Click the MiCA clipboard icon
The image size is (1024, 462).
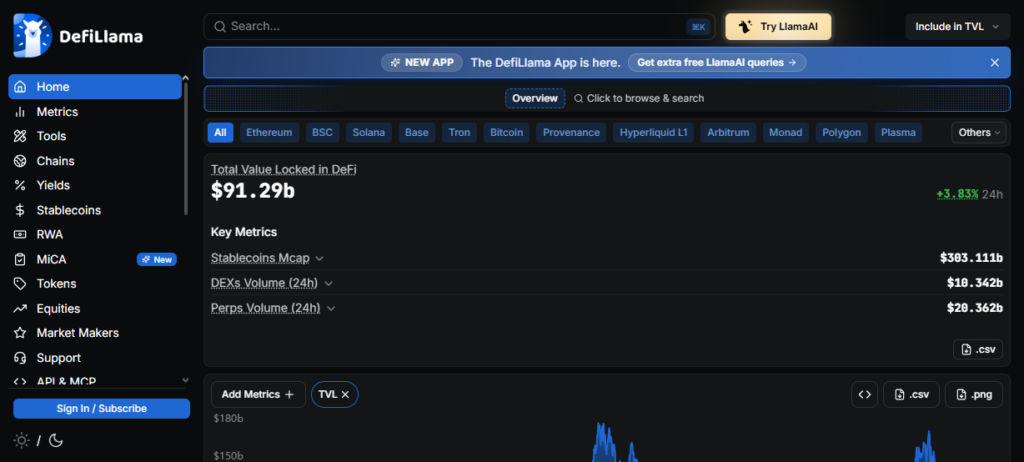[x=20, y=259]
